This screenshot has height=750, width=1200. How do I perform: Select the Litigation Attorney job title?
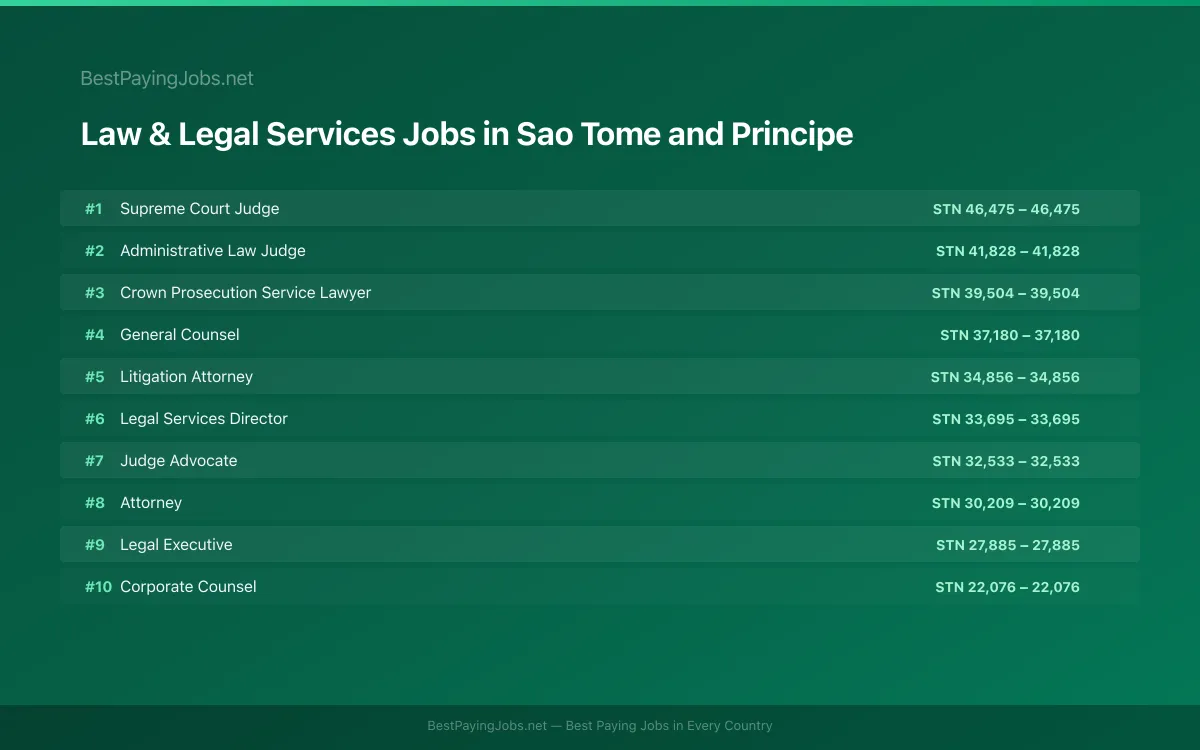187,377
